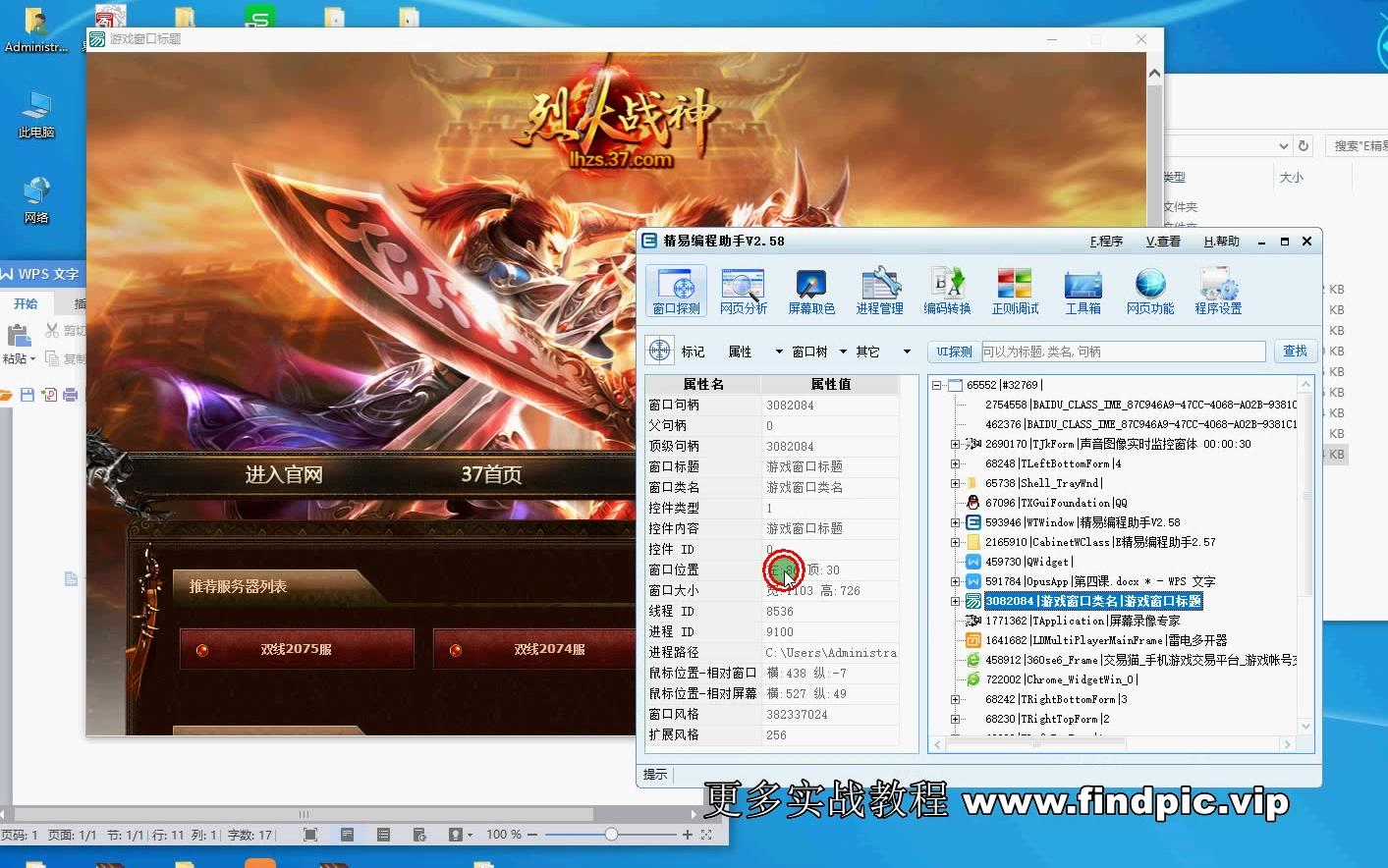Viewport: 1388px width, 868px height.
Task: Expand the 3082084 游戏窗口类名 tree node
Action: 955,601
